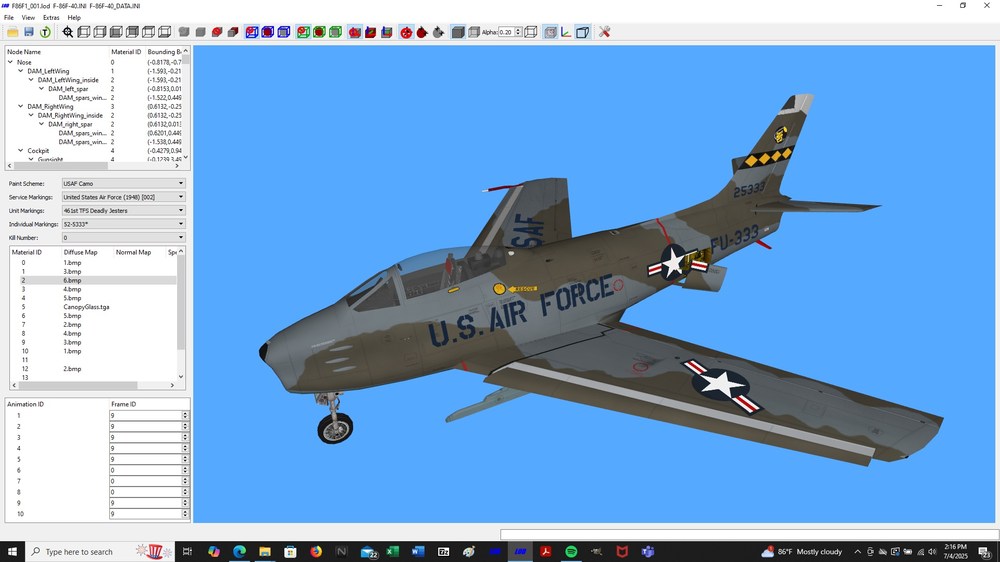Click the Alpha value spinner arrows

coord(518,32)
